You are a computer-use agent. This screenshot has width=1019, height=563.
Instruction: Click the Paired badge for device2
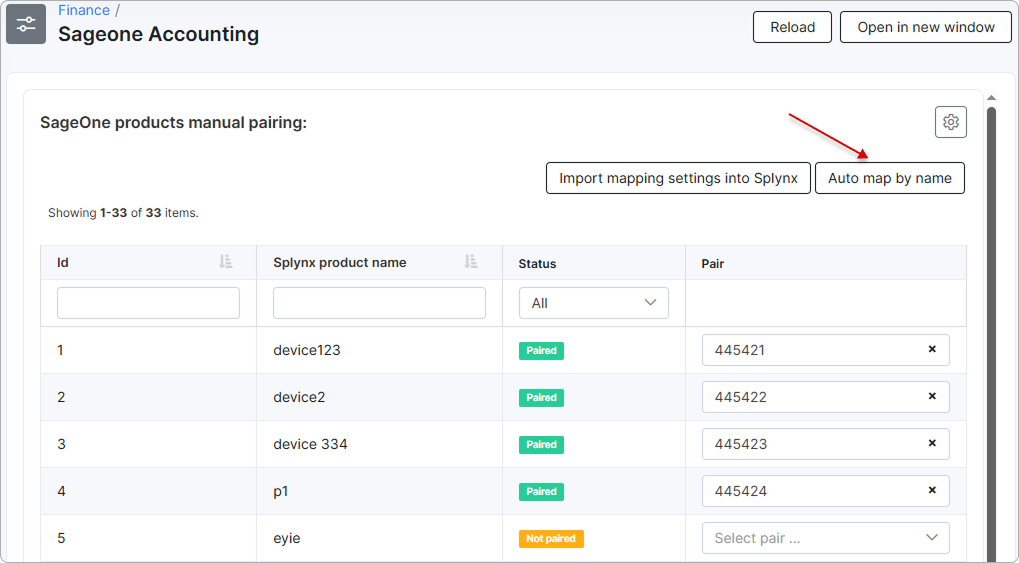pos(541,397)
